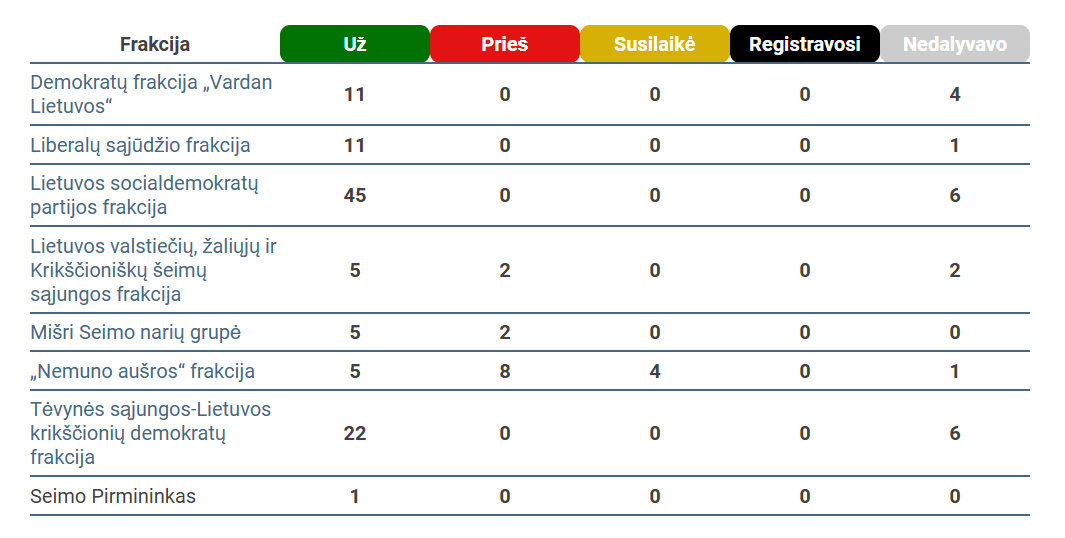Screen dimensions: 1065x538
Task: Click Vardan Lietuvos Nedalyvavo count of 4
Action: [x=955, y=94]
